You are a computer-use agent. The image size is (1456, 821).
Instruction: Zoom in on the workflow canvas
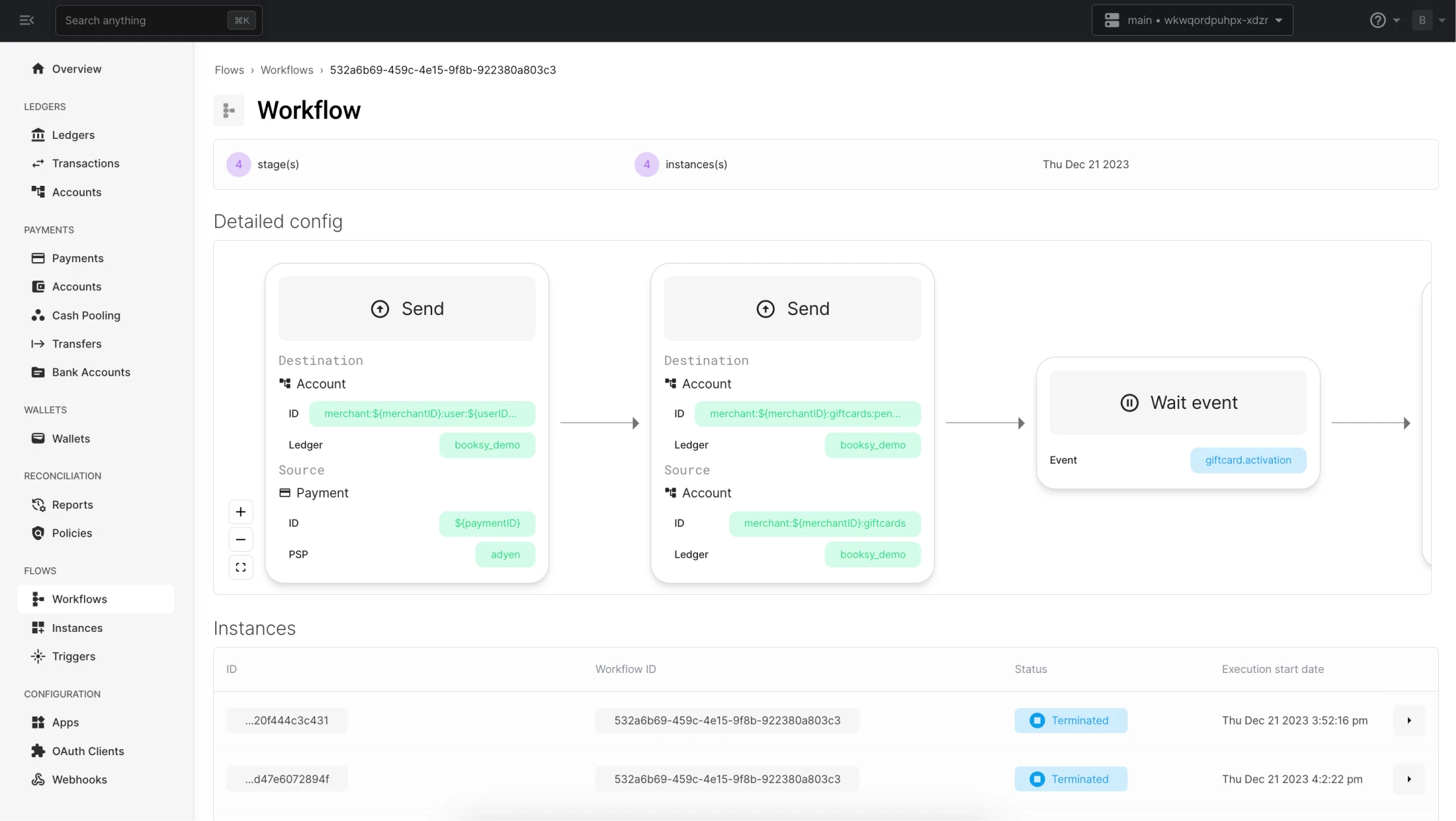click(x=240, y=511)
